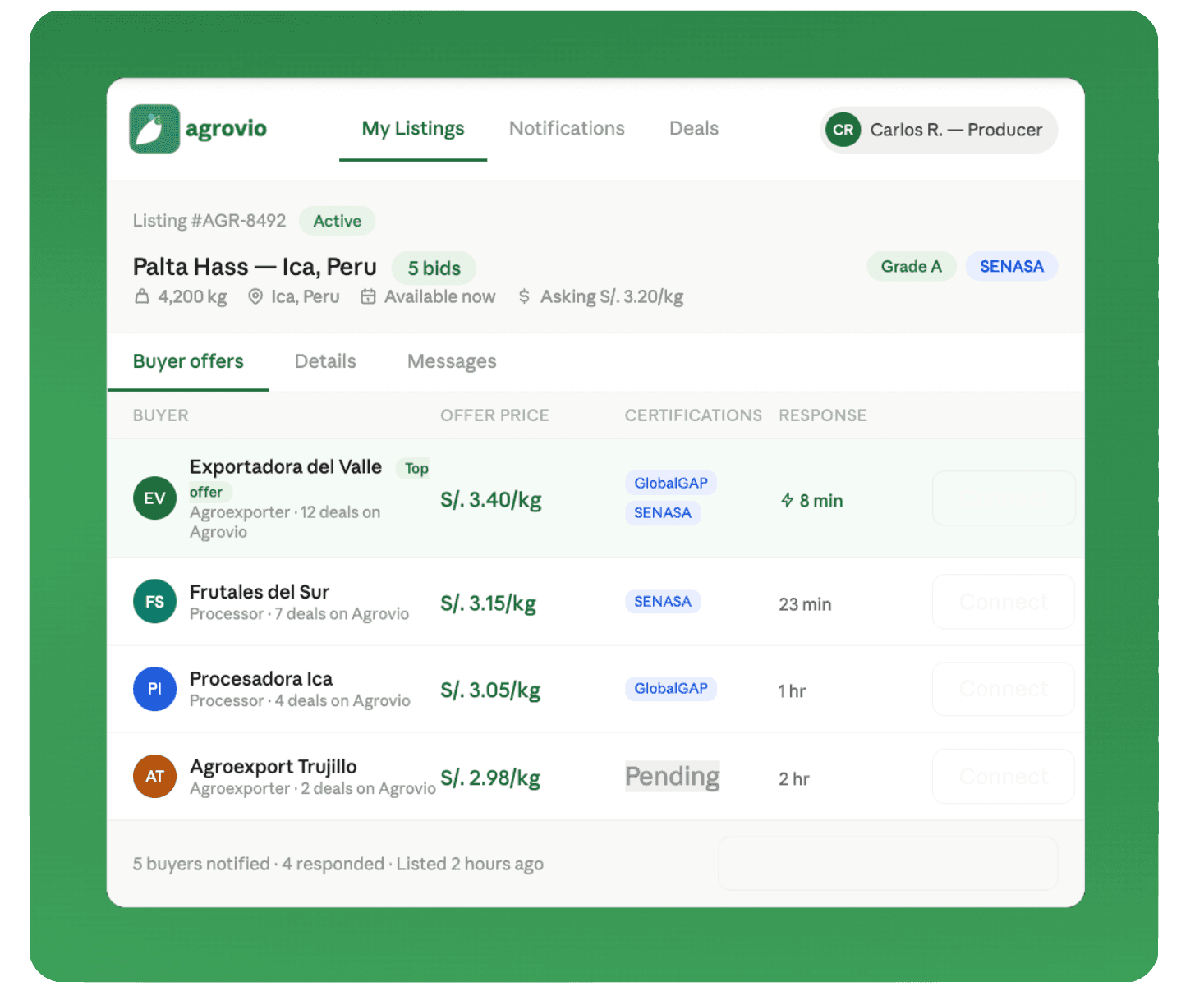
Task: Click the S/. 2.98/kg offer price
Action: [x=490, y=778]
